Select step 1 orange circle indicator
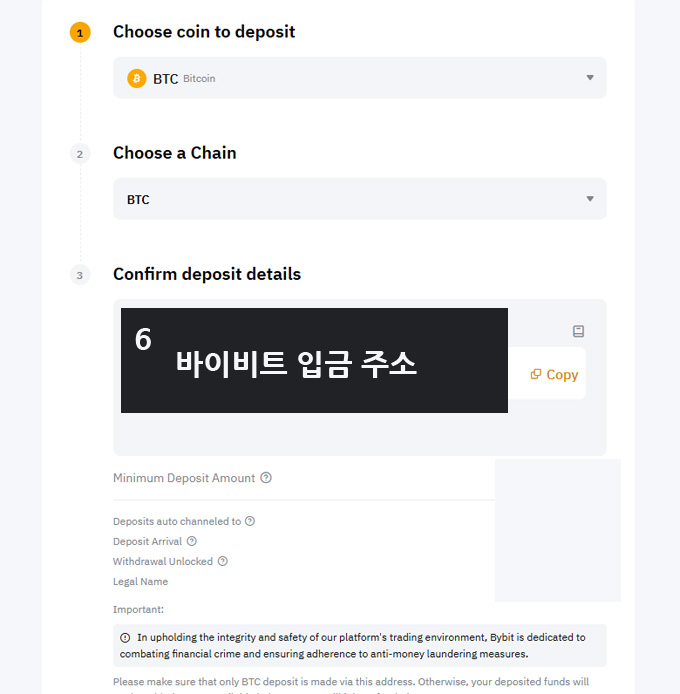The image size is (680, 694). [80, 33]
